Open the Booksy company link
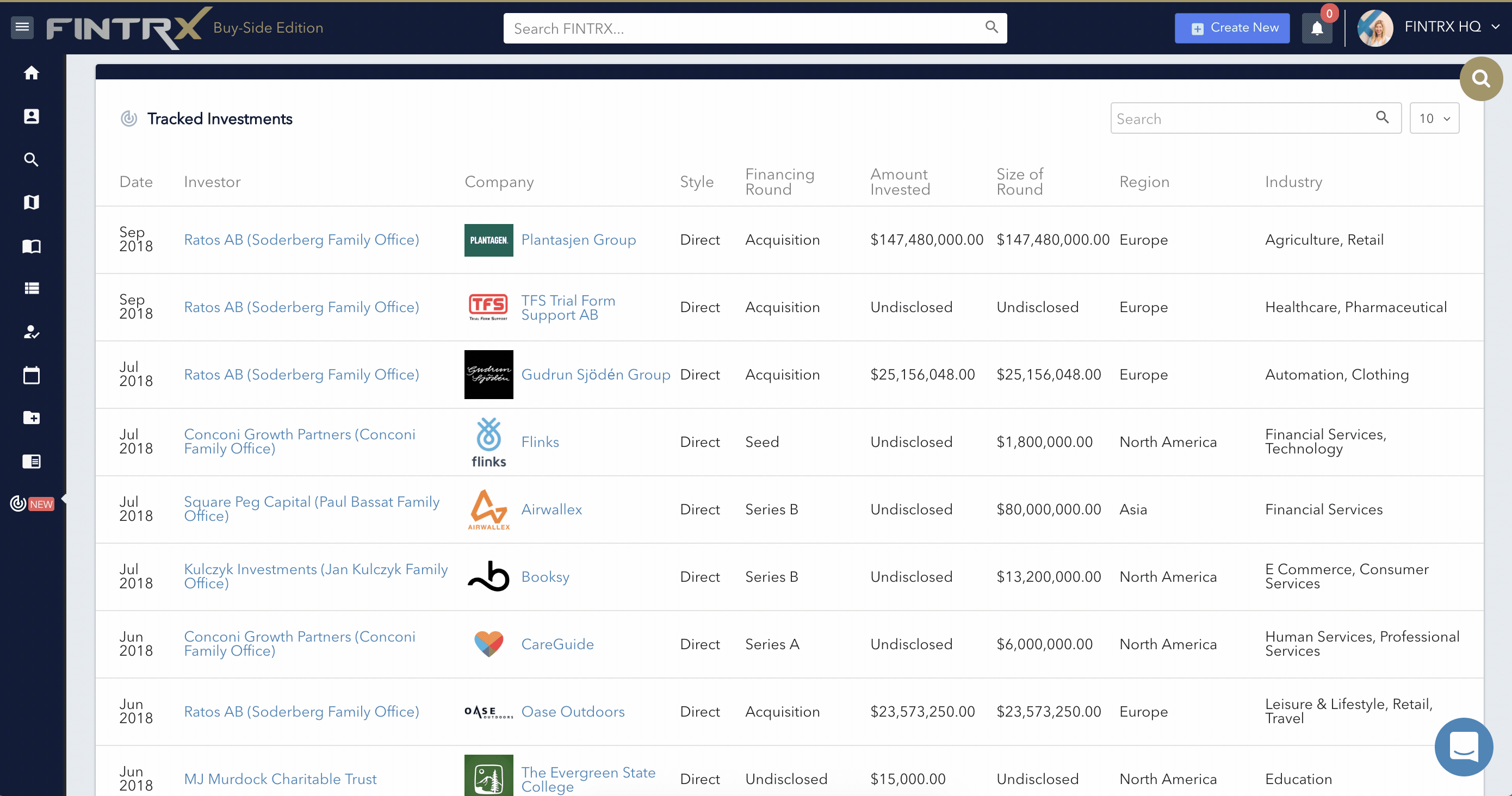This screenshot has width=1512, height=796. [x=546, y=577]
